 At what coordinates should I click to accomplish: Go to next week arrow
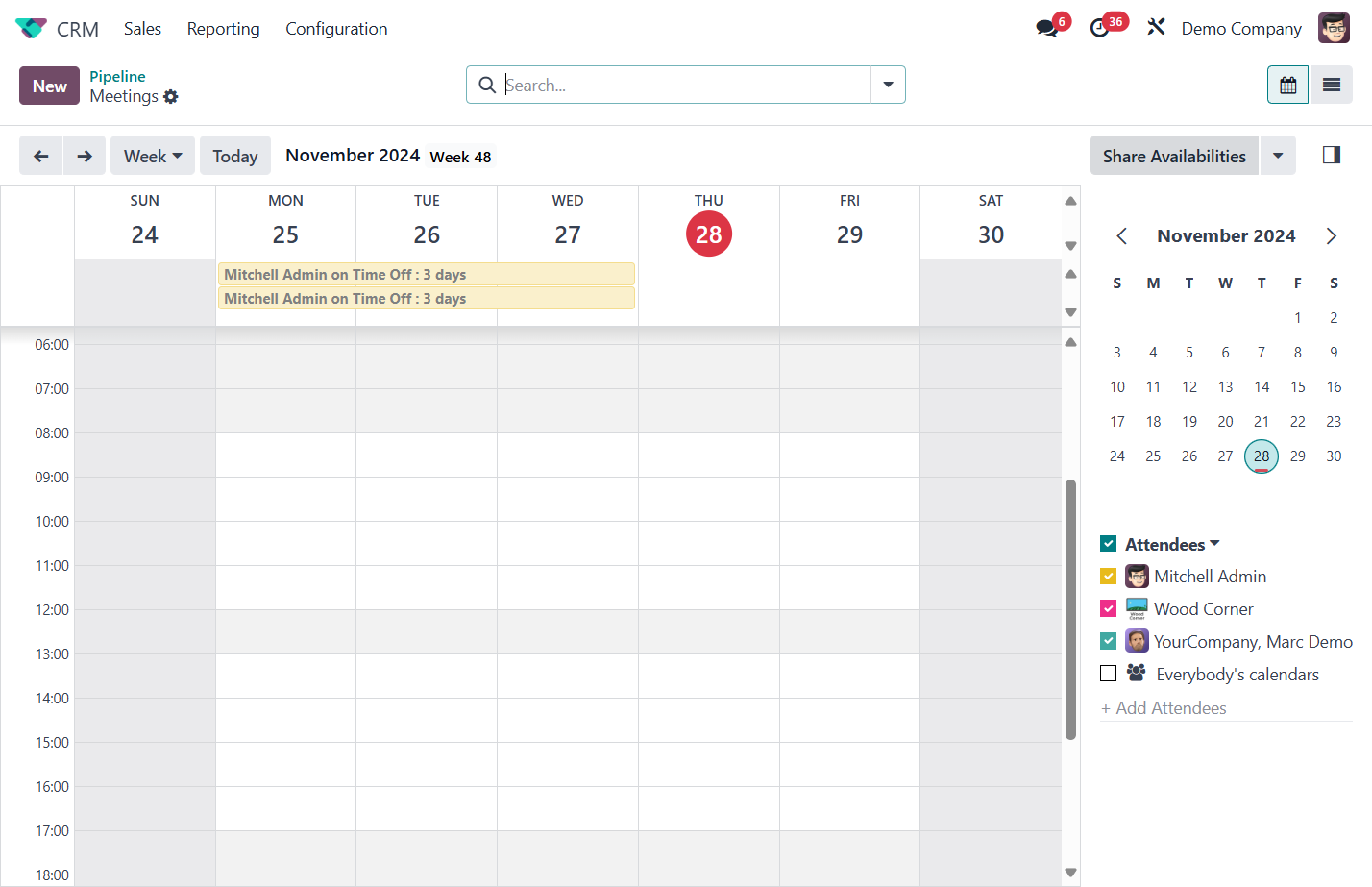click(85, 156)
